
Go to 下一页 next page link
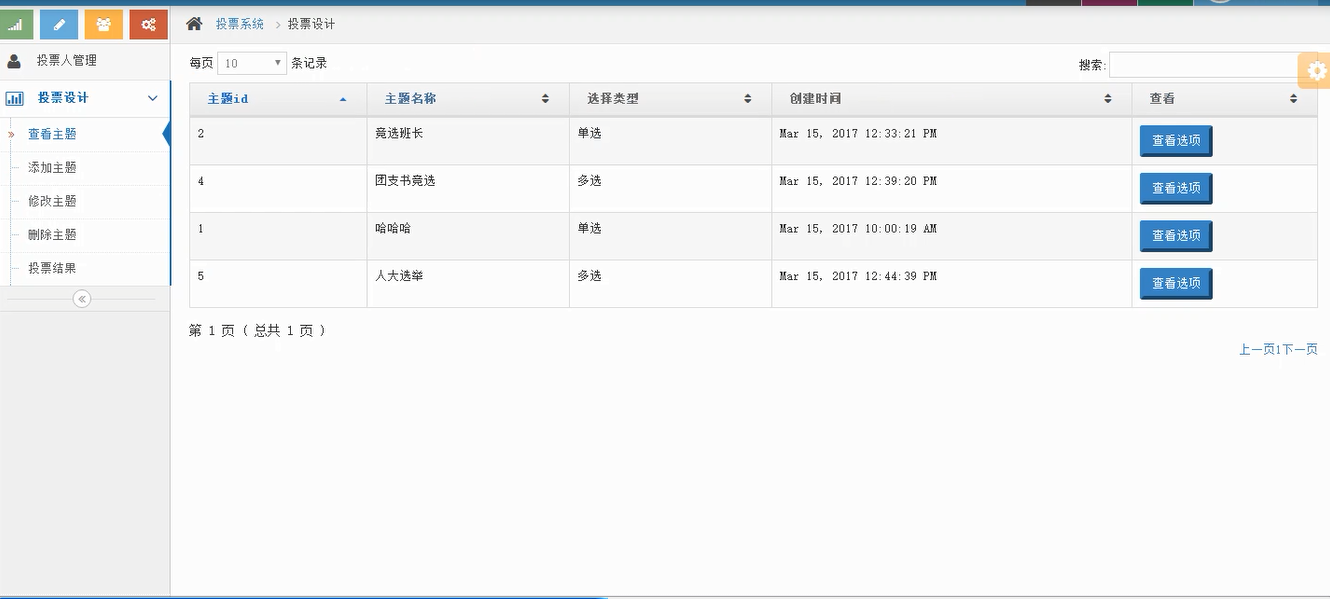pyautogui.click(x=1299, y=349)
